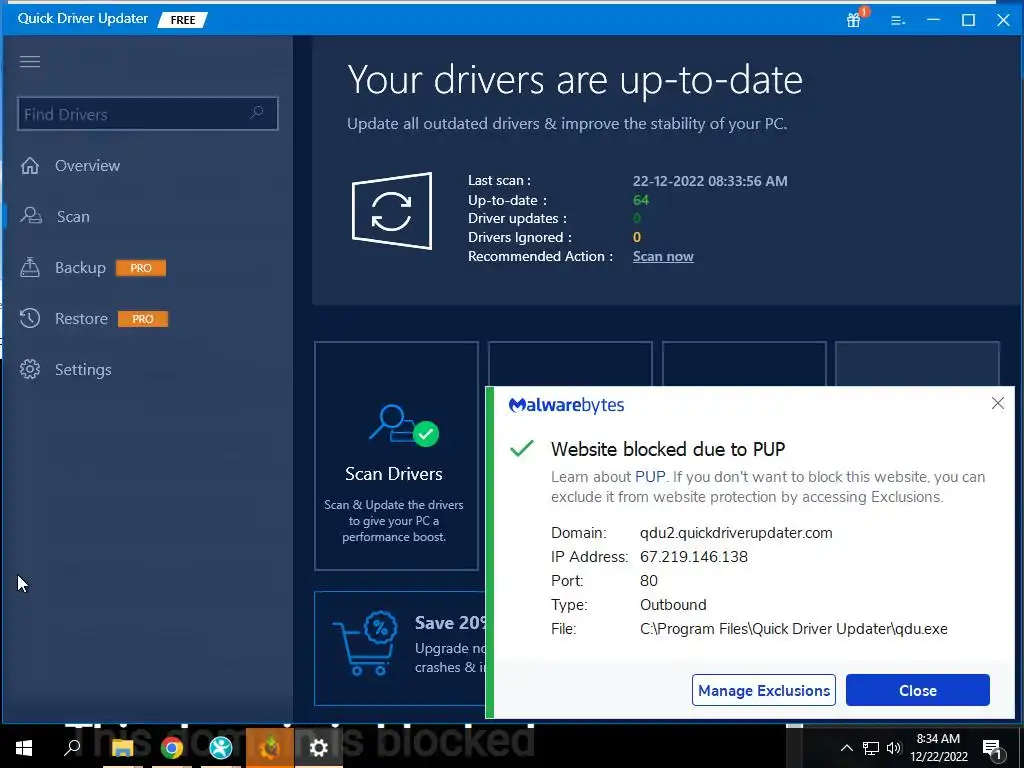The height and width of the screenshot is (768, 1024).
Task: Click the magnifier icon in Find Drivers
Action: click(x=257, y=112)
